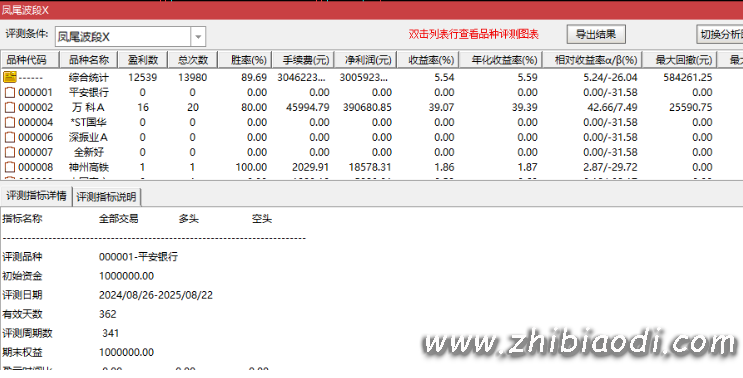Click the 综合统计 summary folder icon
Image resolution: width=743 pixels, height=378 pixels.
pos(10,77)
